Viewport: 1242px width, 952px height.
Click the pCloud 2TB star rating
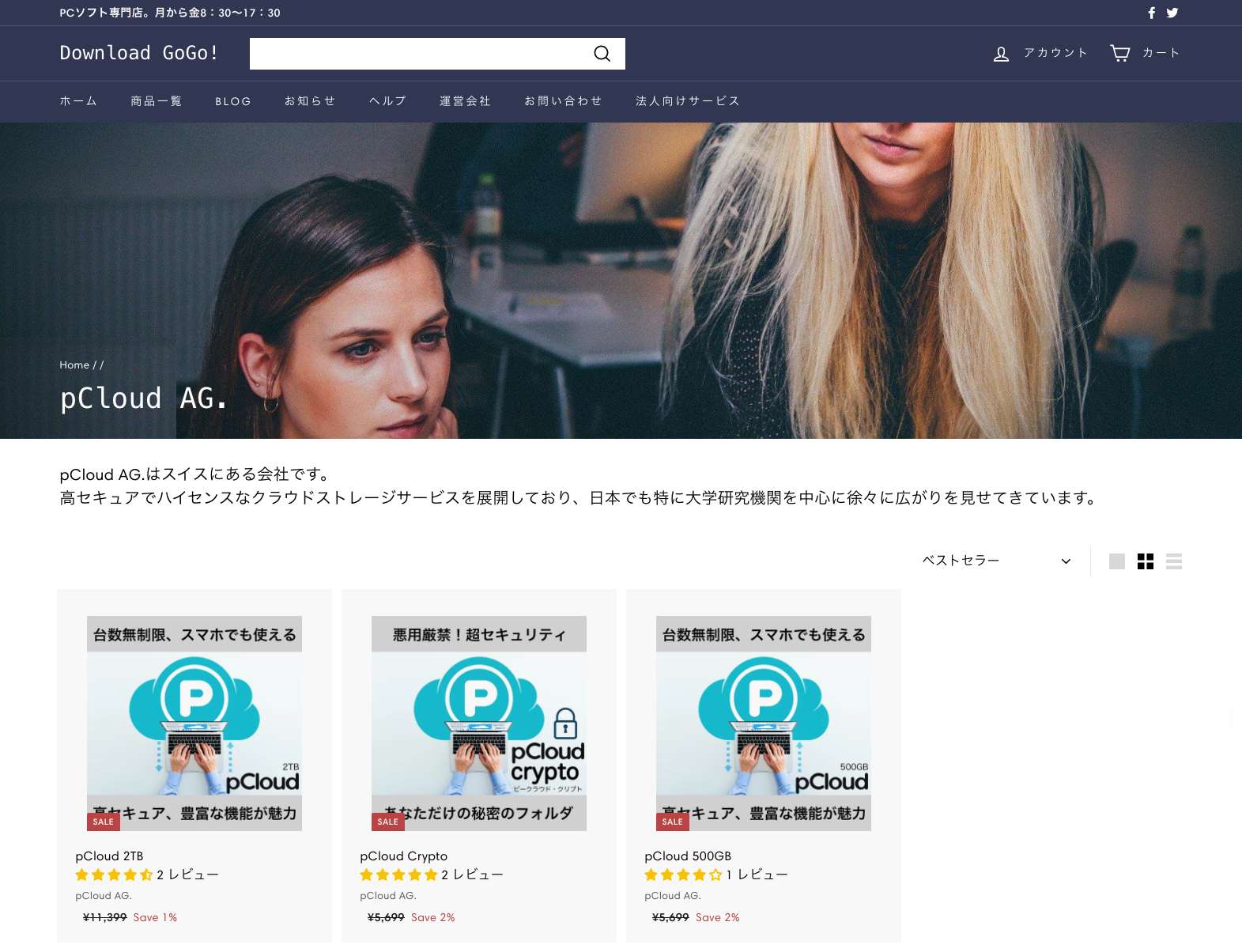114,875
